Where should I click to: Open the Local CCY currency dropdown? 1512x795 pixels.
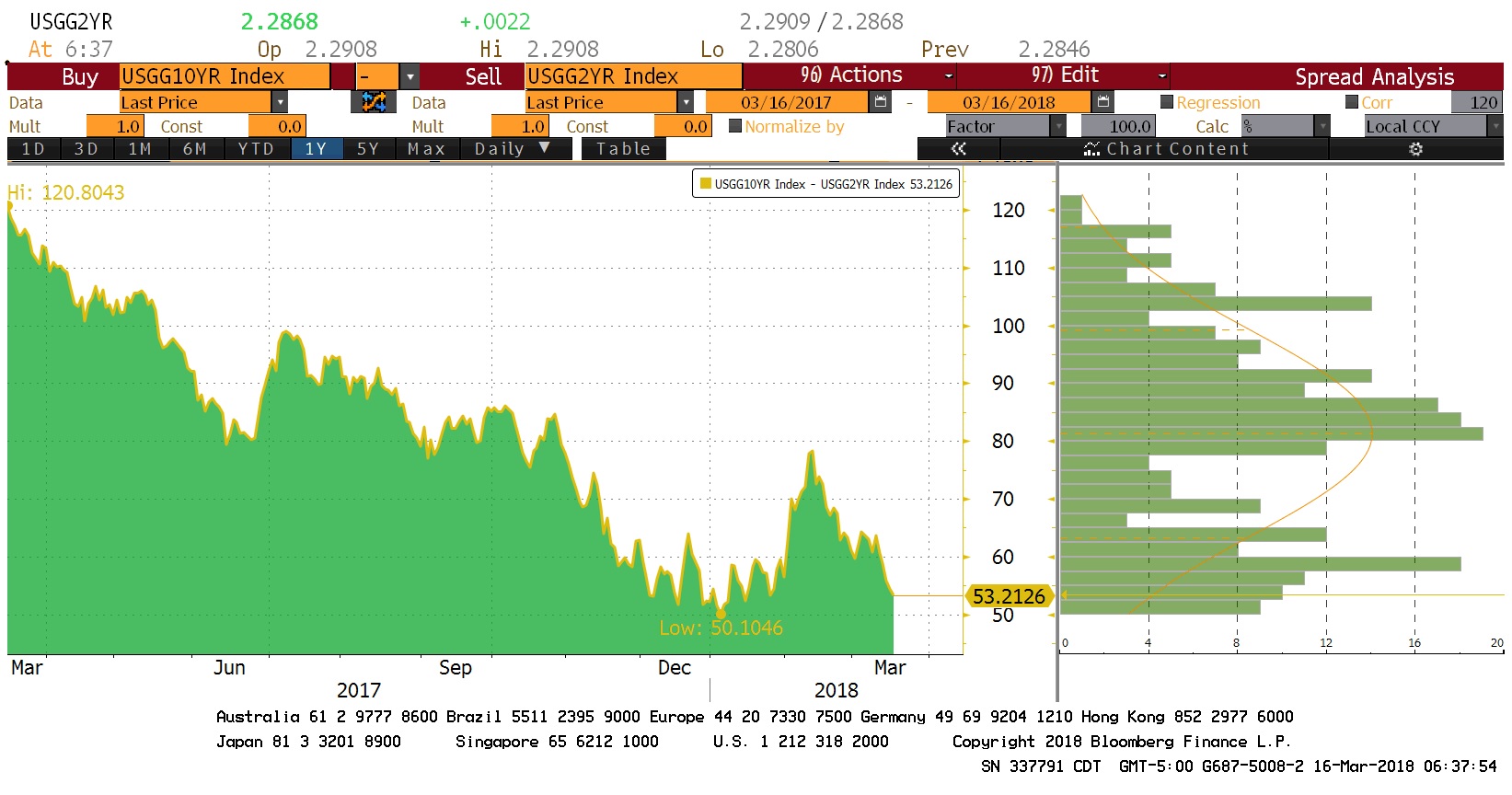click(x=1495, y=126)
